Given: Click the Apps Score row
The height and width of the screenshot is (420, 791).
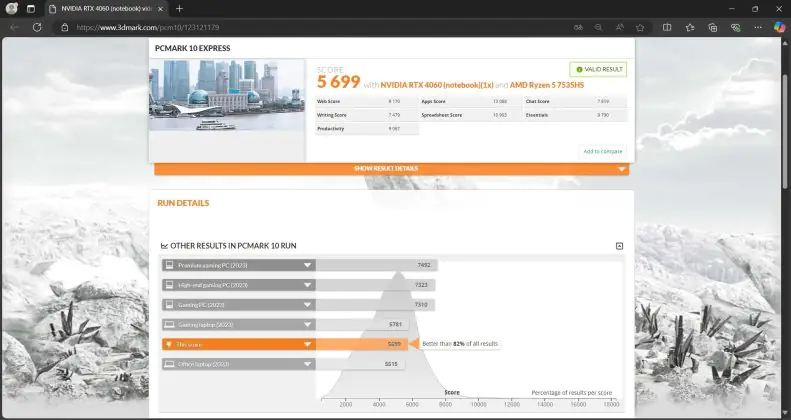Looking at the screenshot, I should [x=471, y=101].
